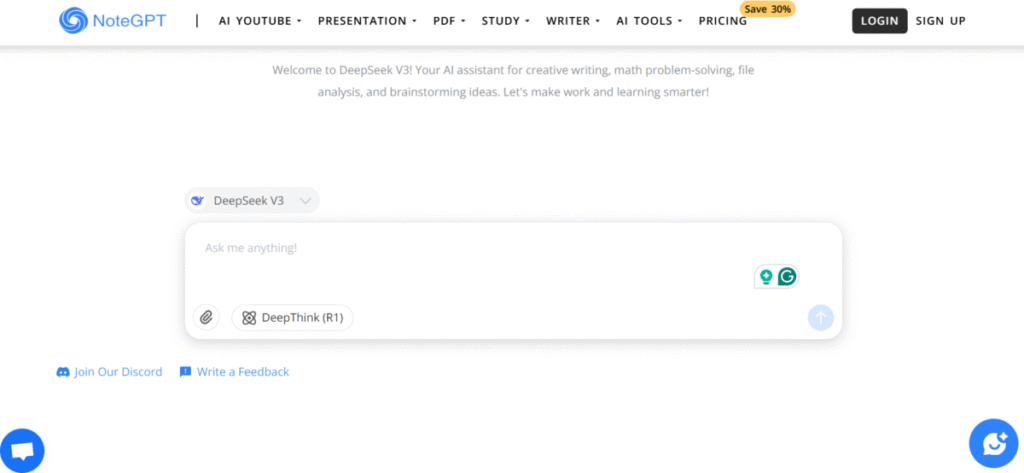Open the DeepSeek V3 model selector
This screenshot has height=473, width=1024.
pos(252,201)
